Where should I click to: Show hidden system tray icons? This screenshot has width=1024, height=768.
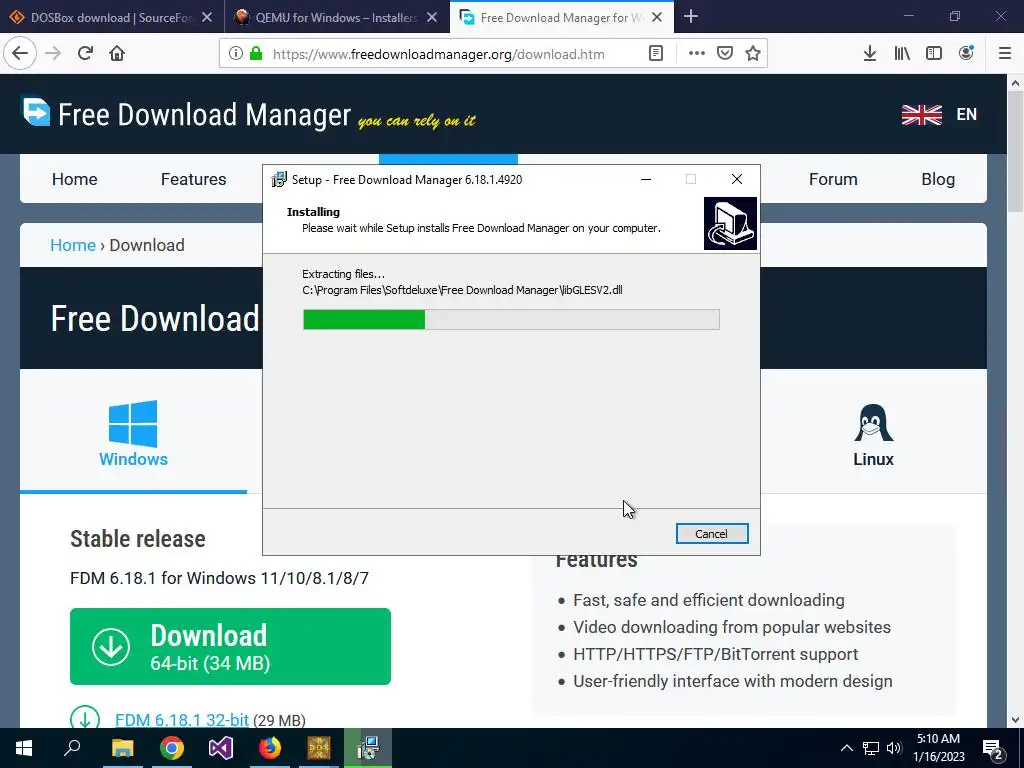coord(846,748)
